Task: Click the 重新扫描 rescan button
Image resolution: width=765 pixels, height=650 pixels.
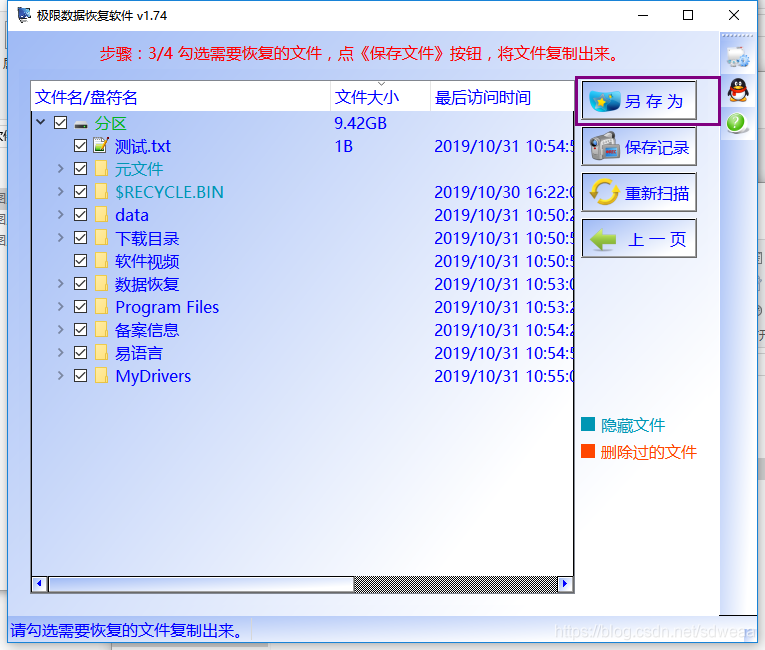Action: coord(639,192)
